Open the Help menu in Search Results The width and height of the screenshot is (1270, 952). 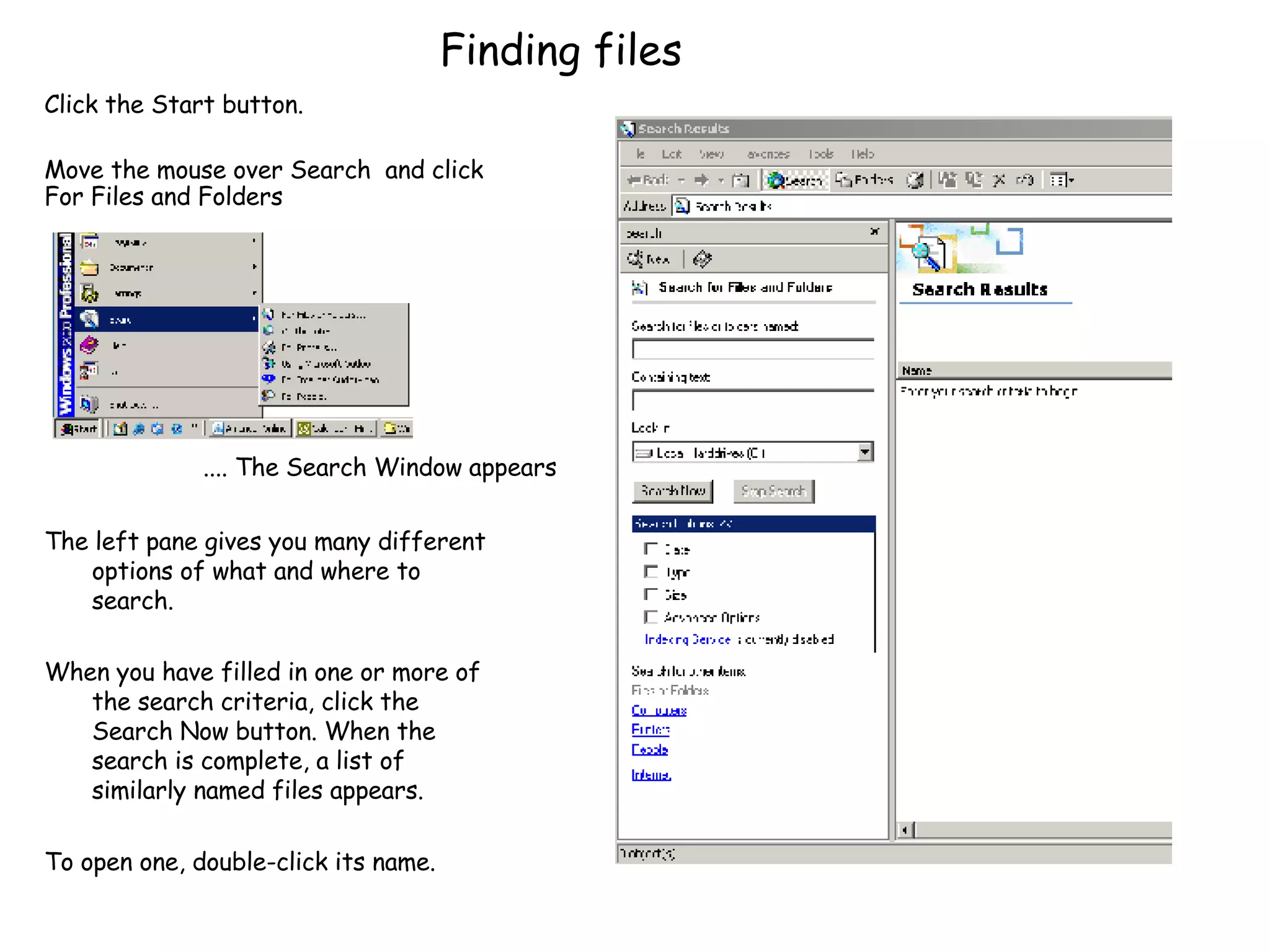(x=862, y=154)
